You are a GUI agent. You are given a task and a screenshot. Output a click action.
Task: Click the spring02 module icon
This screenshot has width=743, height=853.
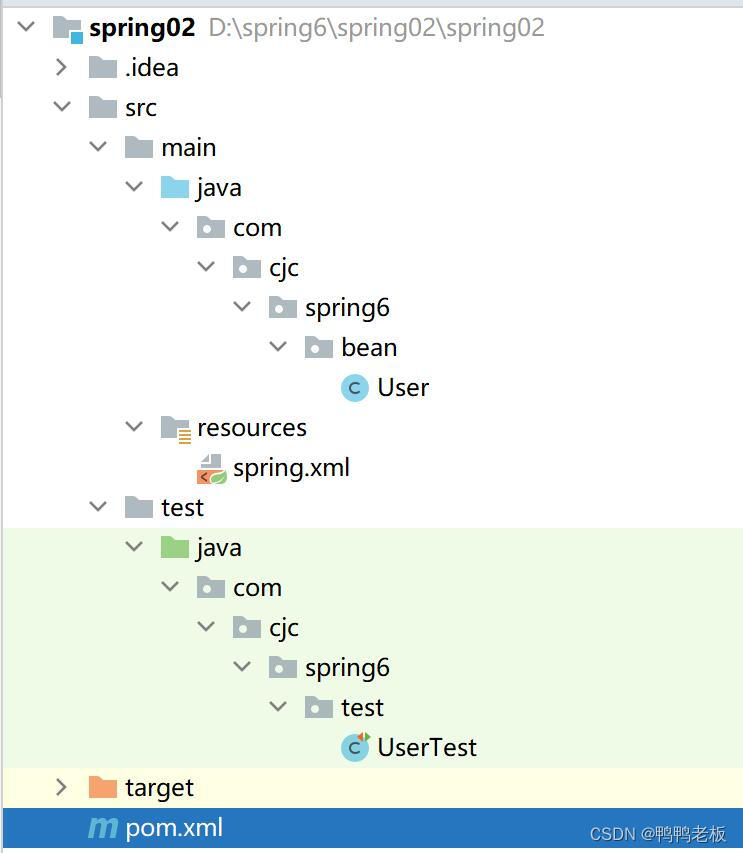point(68,26)
